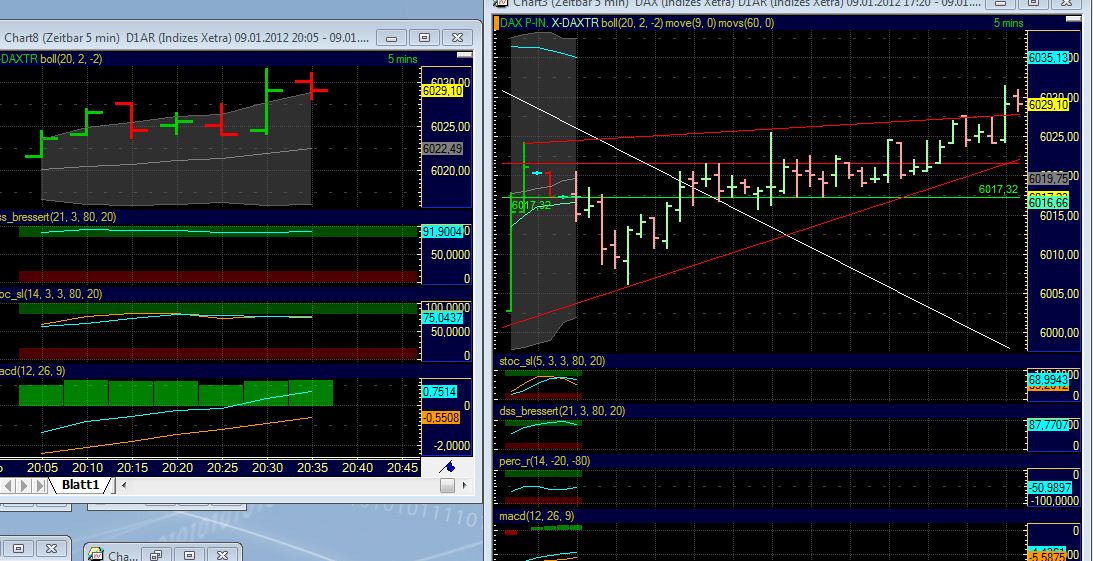Click the 68,9943 stochastic value in Chart3
Viewport: 1093px width, 561px height.
coord(1048,381)
